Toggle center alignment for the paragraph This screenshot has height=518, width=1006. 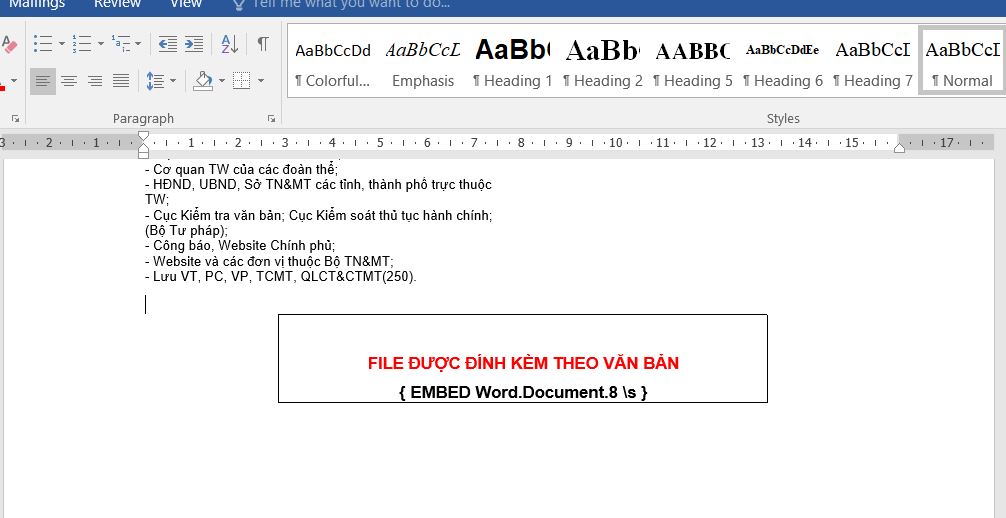click(x=69, y=80)
